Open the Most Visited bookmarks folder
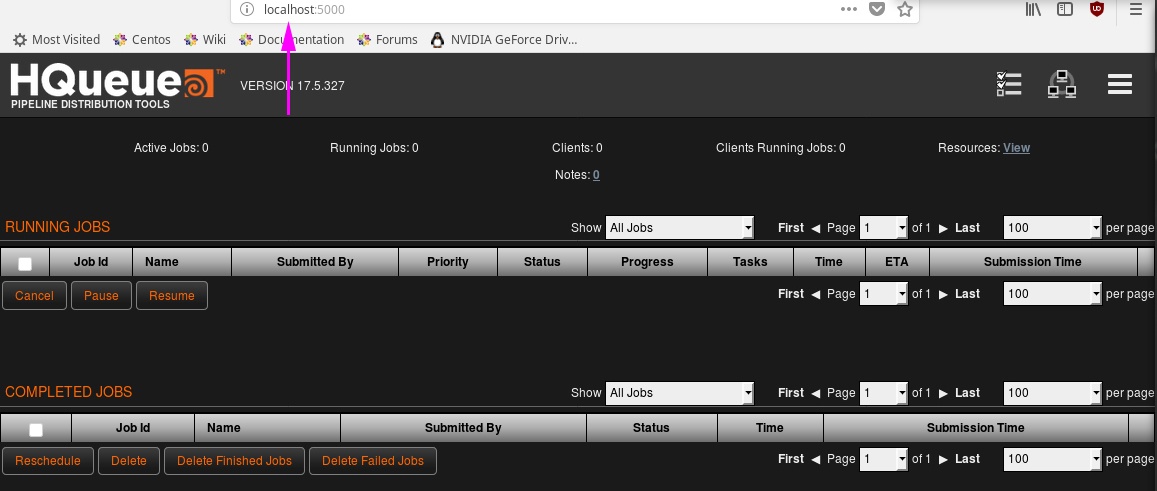The width and height of the screenshot is (1157, 491). [57, 40]
